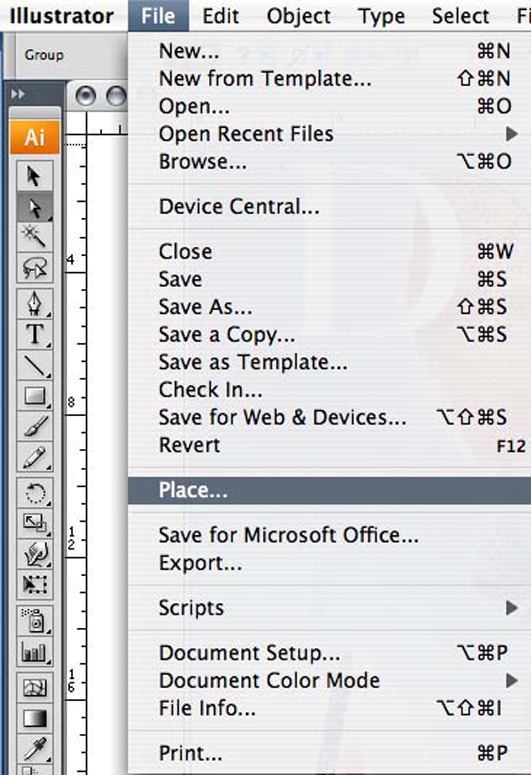The height and width of the screenshot is (775, 531).
Task: Select the Rotate tool
Action: (x=34, y=493)
